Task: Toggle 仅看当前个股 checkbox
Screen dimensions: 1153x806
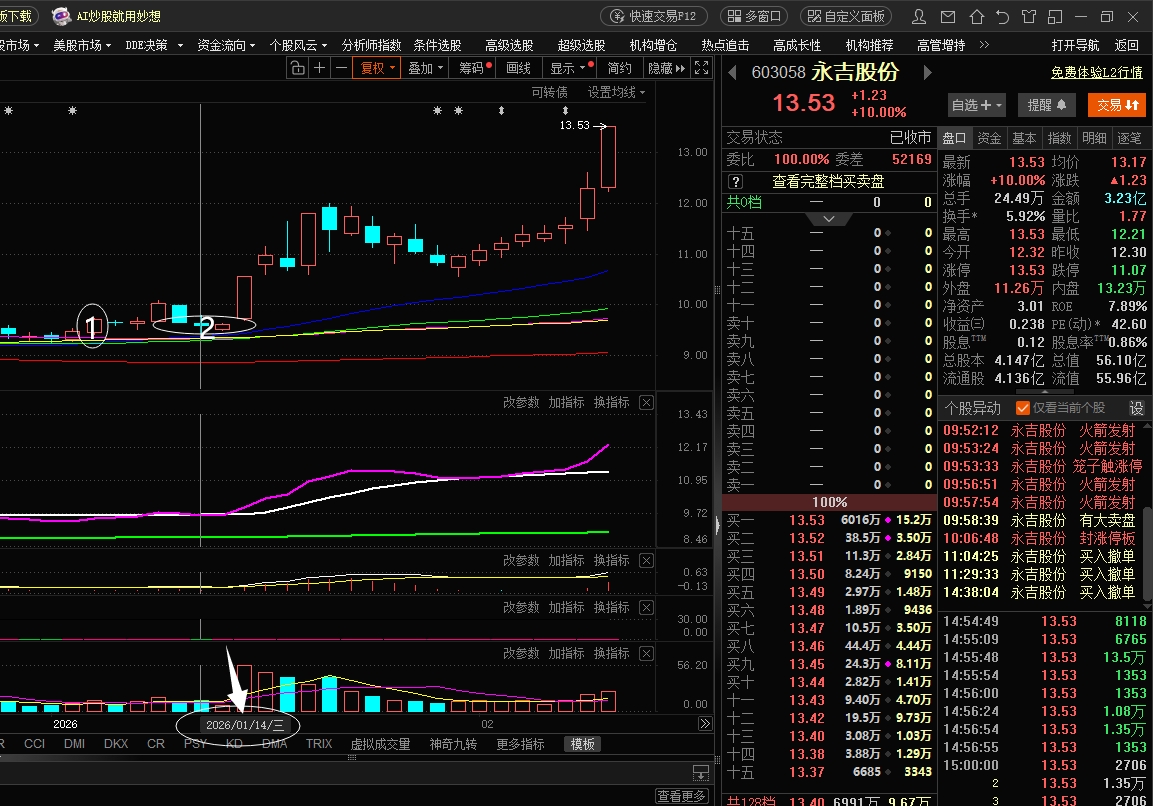Action: coord(1023,408)
